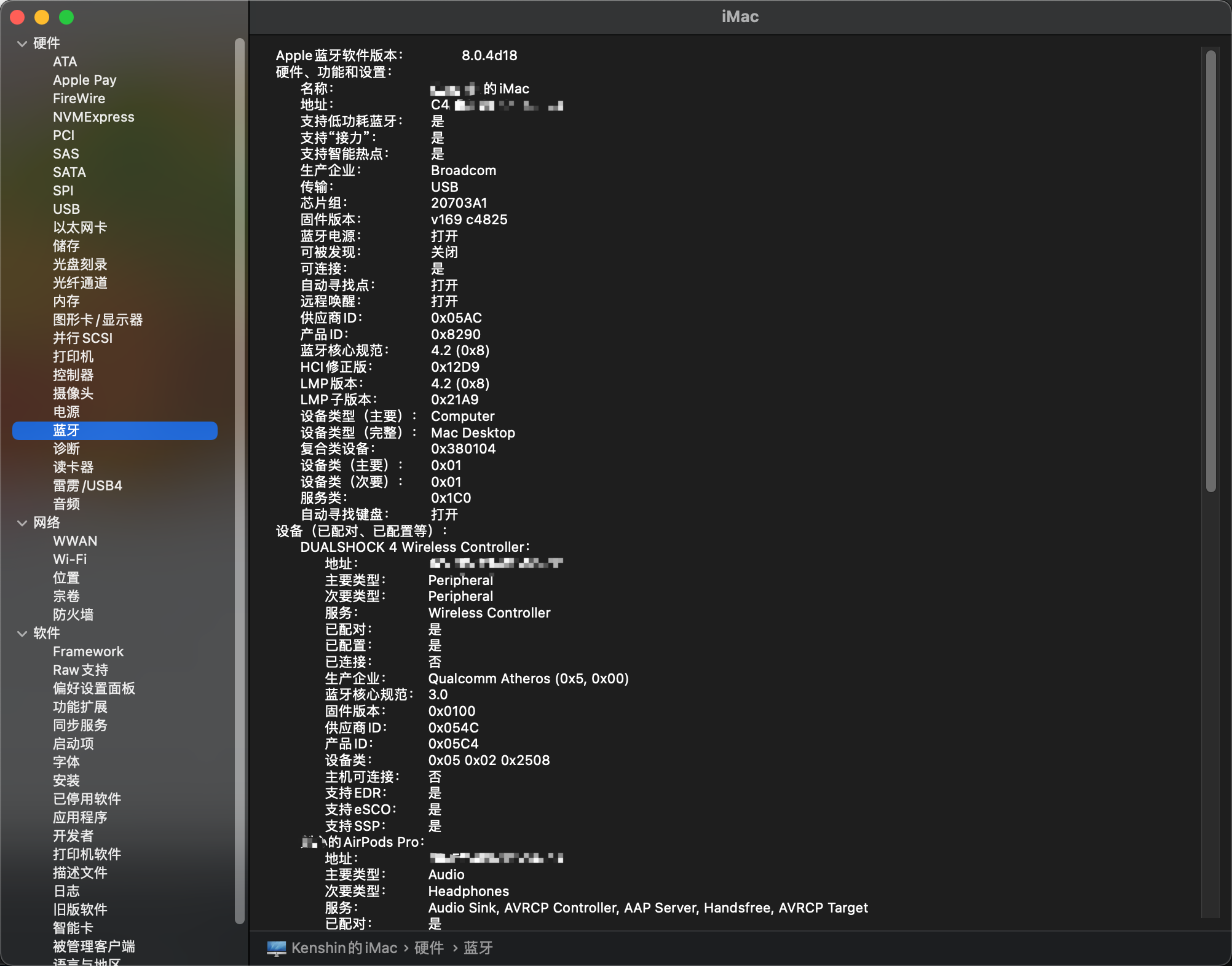Select 已停用软件 in the sidebar
This screenshot has width=1232, height=966.
coord(87,799)
